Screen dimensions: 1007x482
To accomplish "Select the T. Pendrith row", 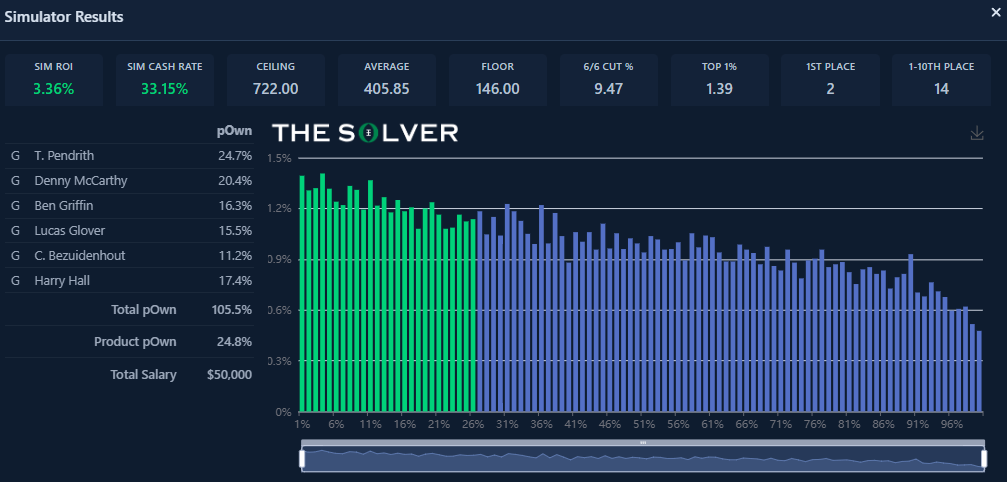I will 129,156.
